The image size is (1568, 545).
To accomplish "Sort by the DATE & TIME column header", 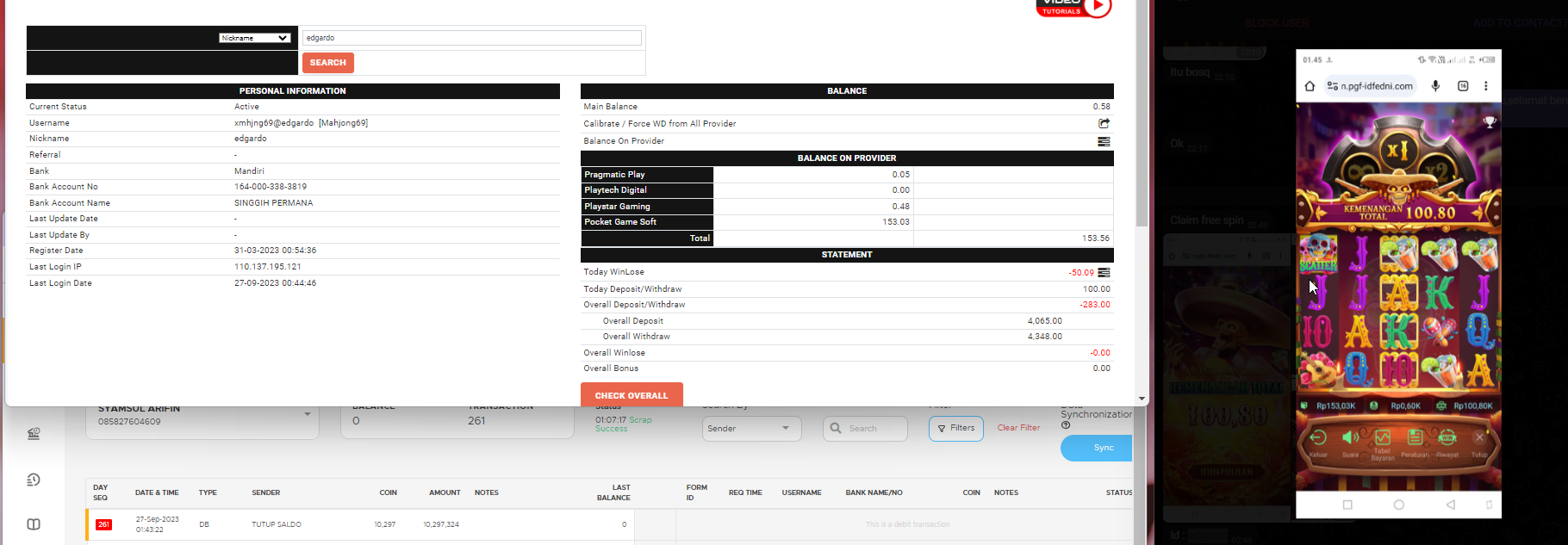I will tap(157, 493).
